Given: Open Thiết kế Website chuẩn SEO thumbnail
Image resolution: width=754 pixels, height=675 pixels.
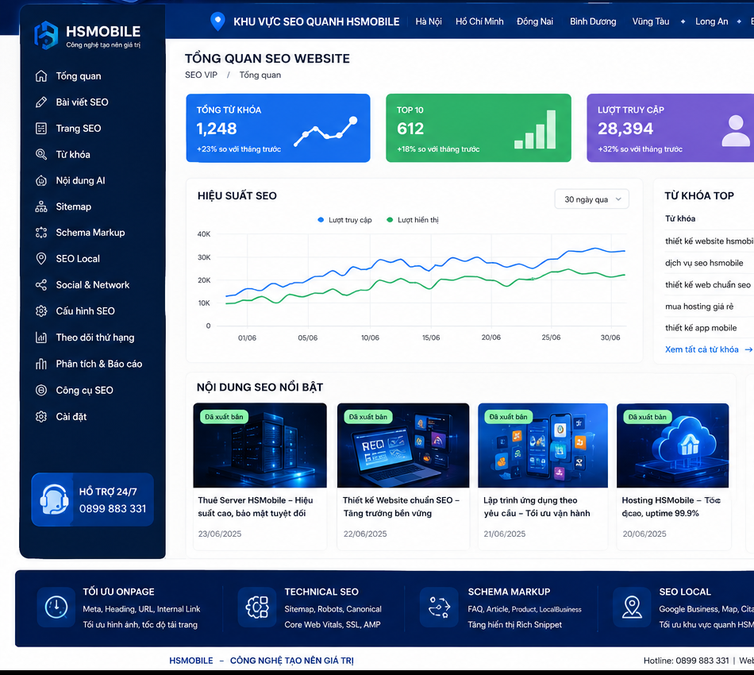Looking at the screenshot, I should pos(403,445).
